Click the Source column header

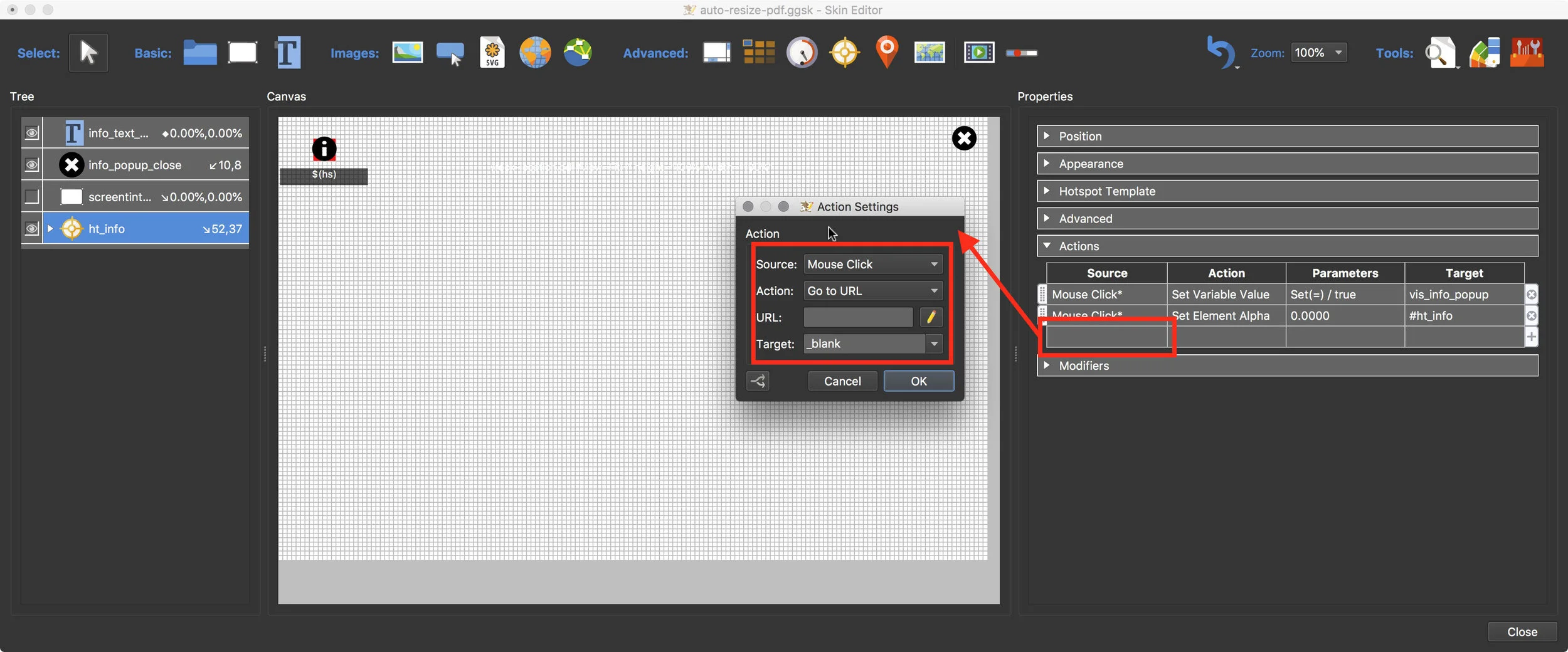(x=1107, y=273)
